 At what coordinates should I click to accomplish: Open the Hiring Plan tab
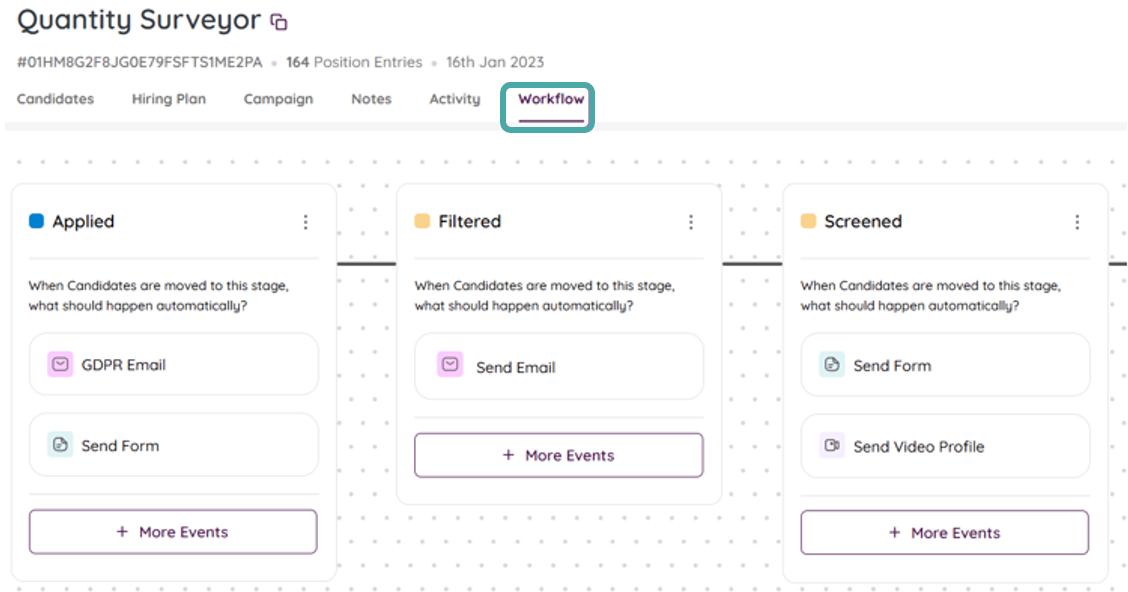point(169,99)
